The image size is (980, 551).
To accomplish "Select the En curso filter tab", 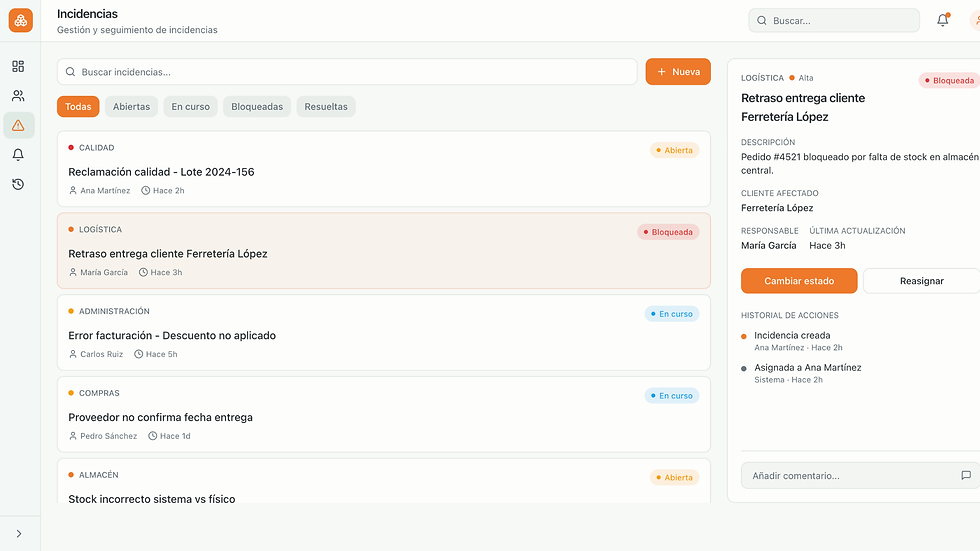I will point(190,107).
